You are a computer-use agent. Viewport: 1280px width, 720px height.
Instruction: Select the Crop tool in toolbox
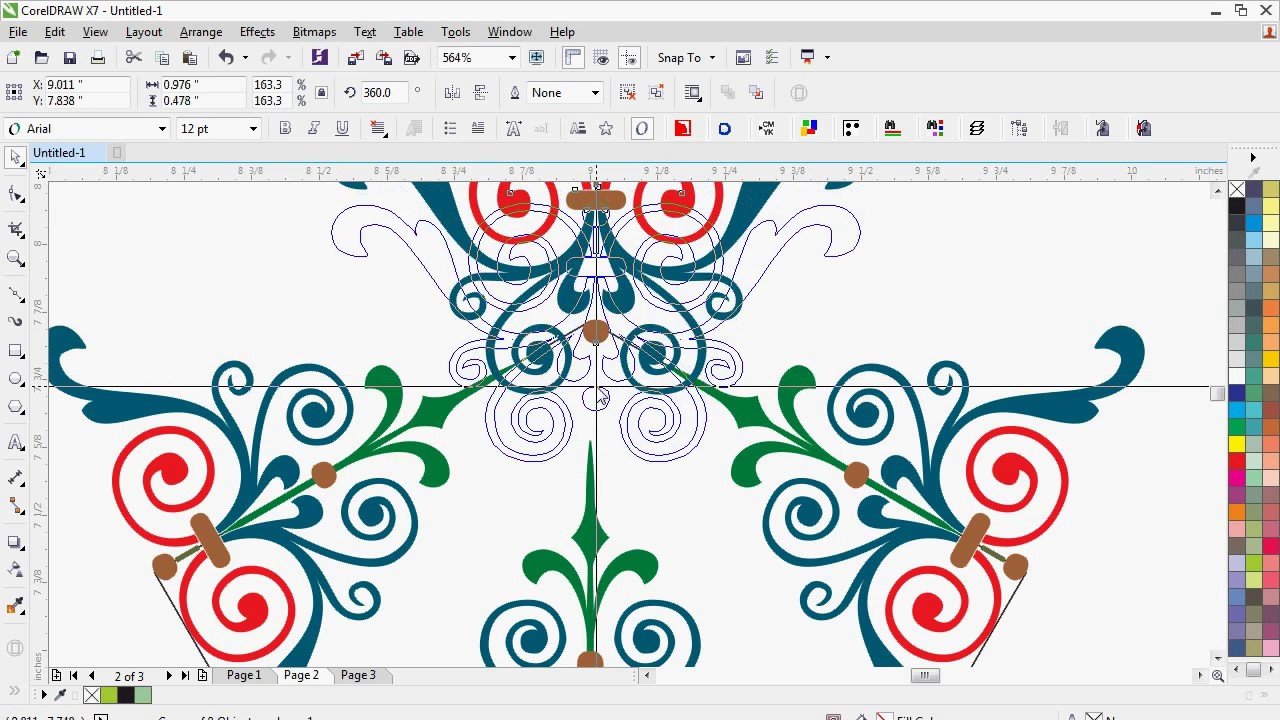[15, 230]
